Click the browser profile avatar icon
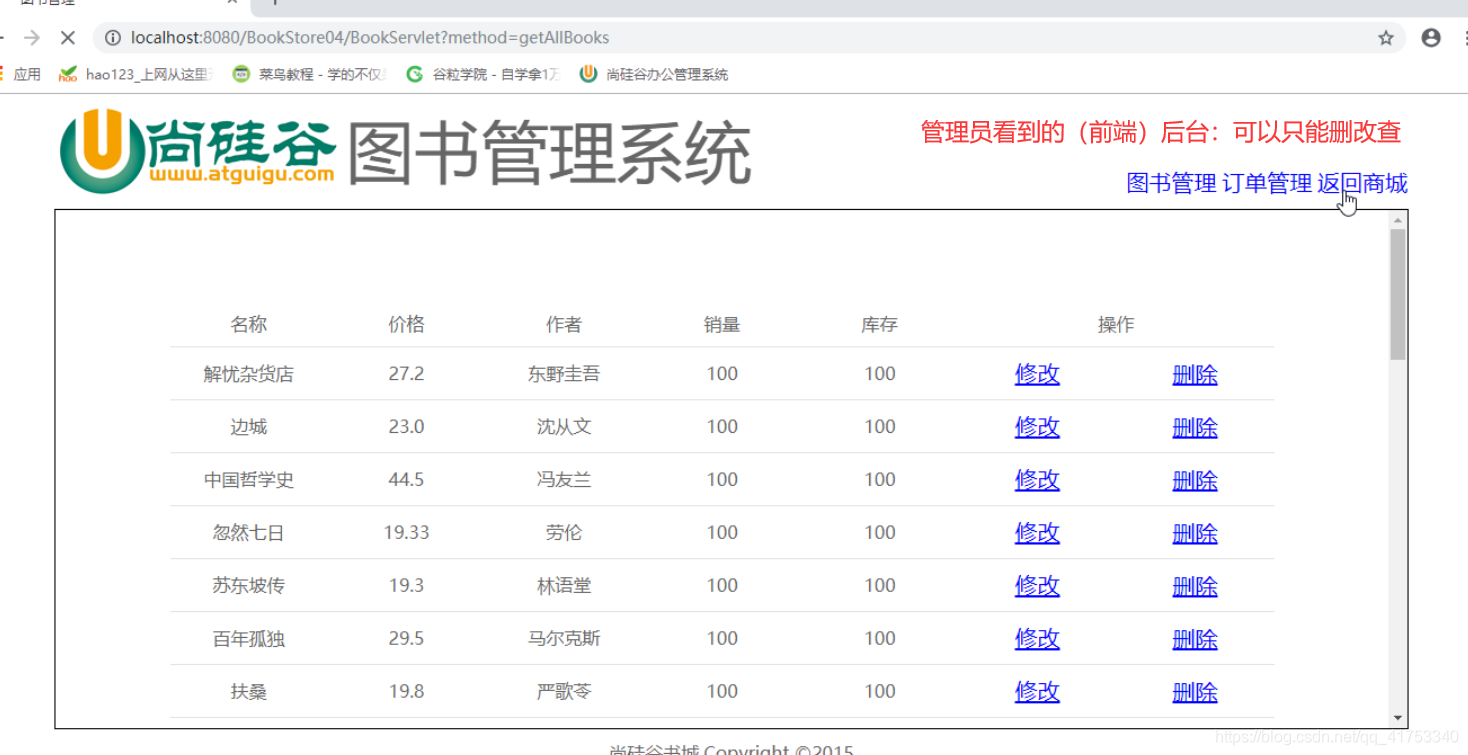This screenshot has height=755, width=1468. [x=1430, y=38]
